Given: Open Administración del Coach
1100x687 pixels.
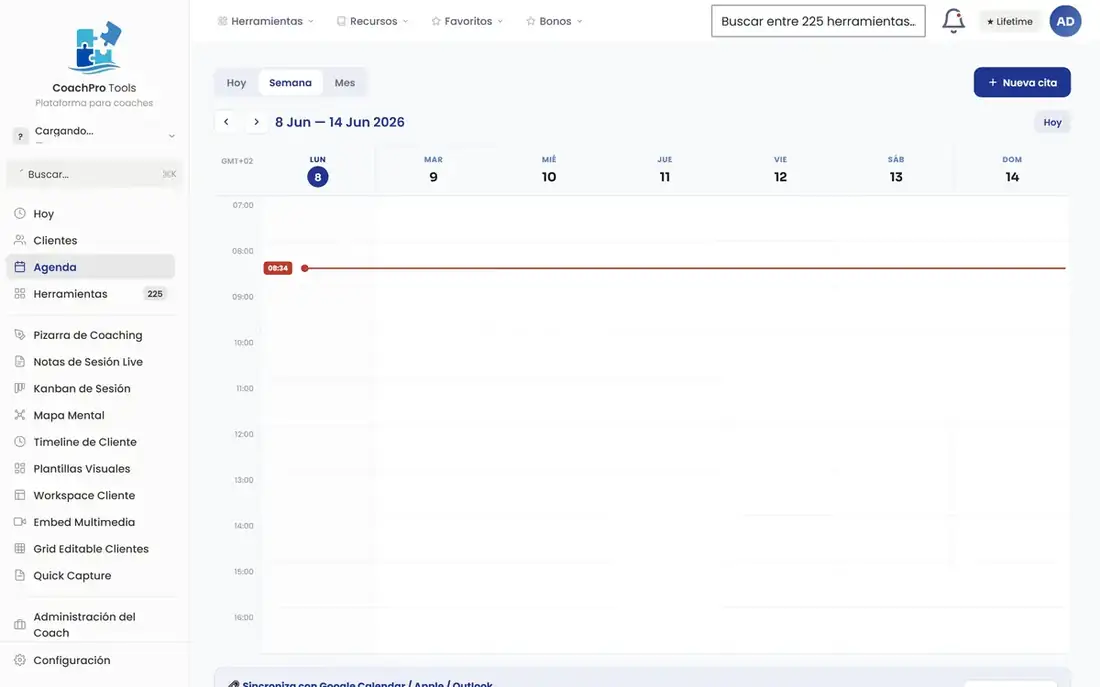Looking at the screenshot, I should pyautogui.click(x=90, y=624).
